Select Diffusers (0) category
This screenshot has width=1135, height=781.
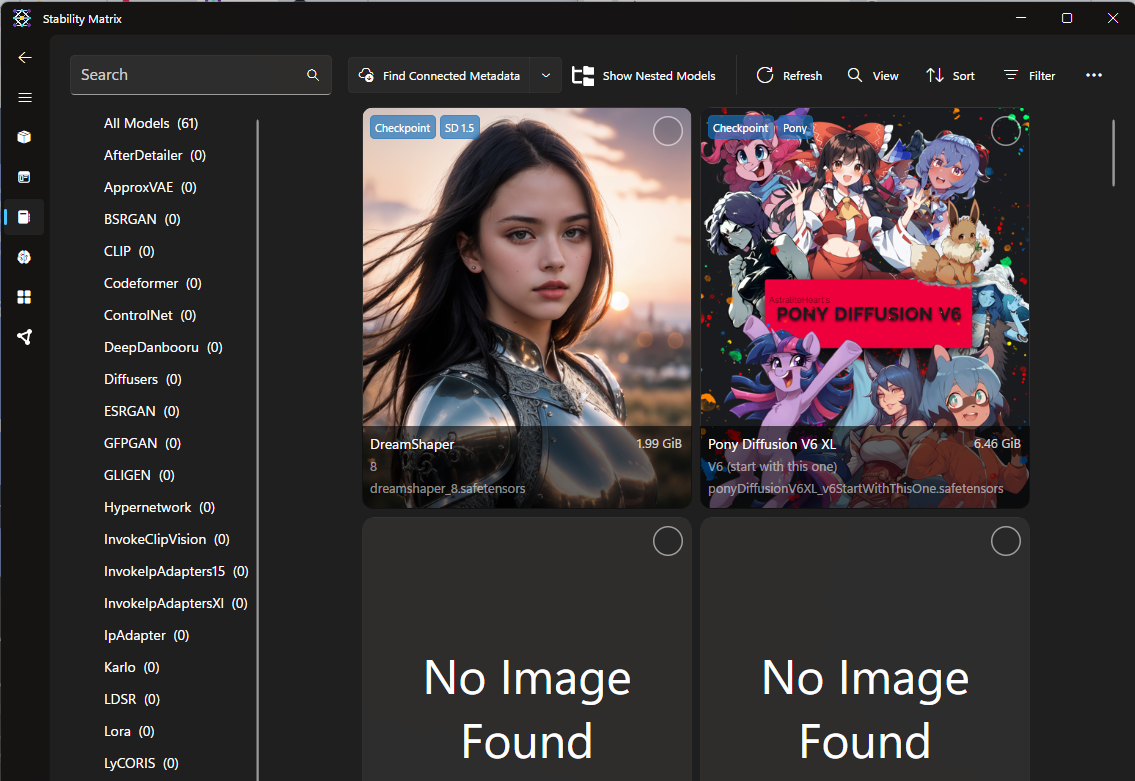pyautogui.click(x=143, y=379)
